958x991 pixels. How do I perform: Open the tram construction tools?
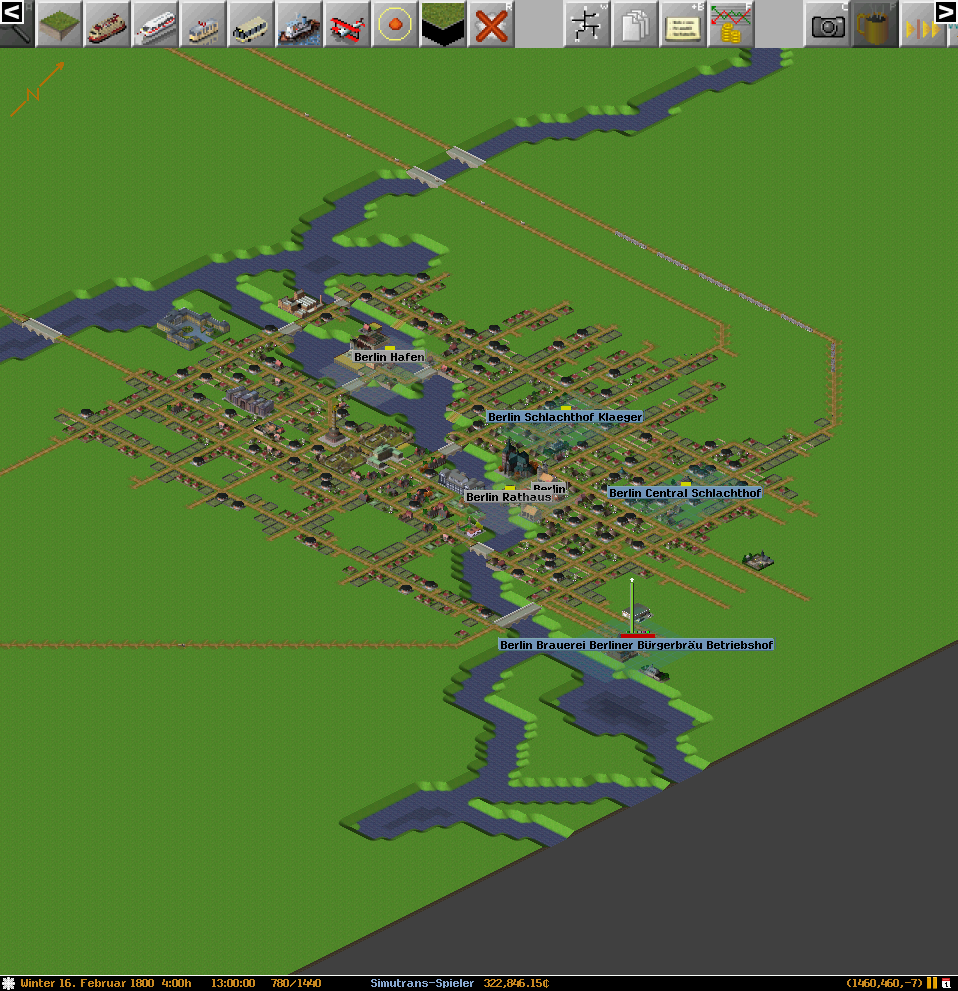click(x=203, y=24)
